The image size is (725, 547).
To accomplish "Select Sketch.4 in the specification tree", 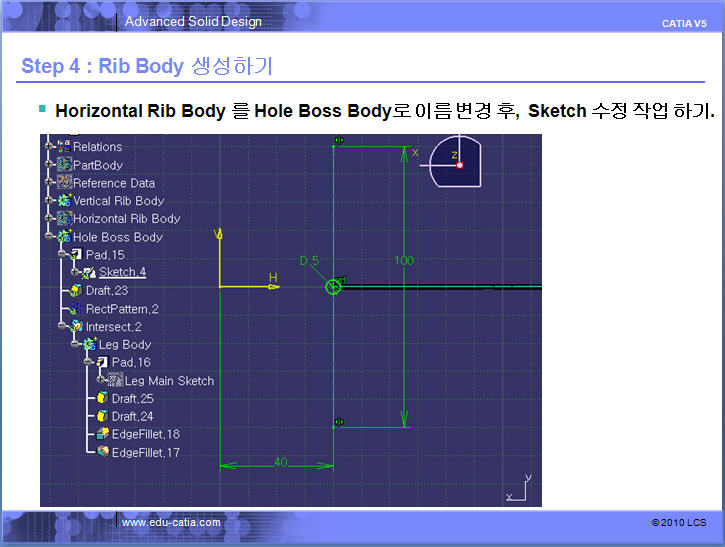I will 122,272.
